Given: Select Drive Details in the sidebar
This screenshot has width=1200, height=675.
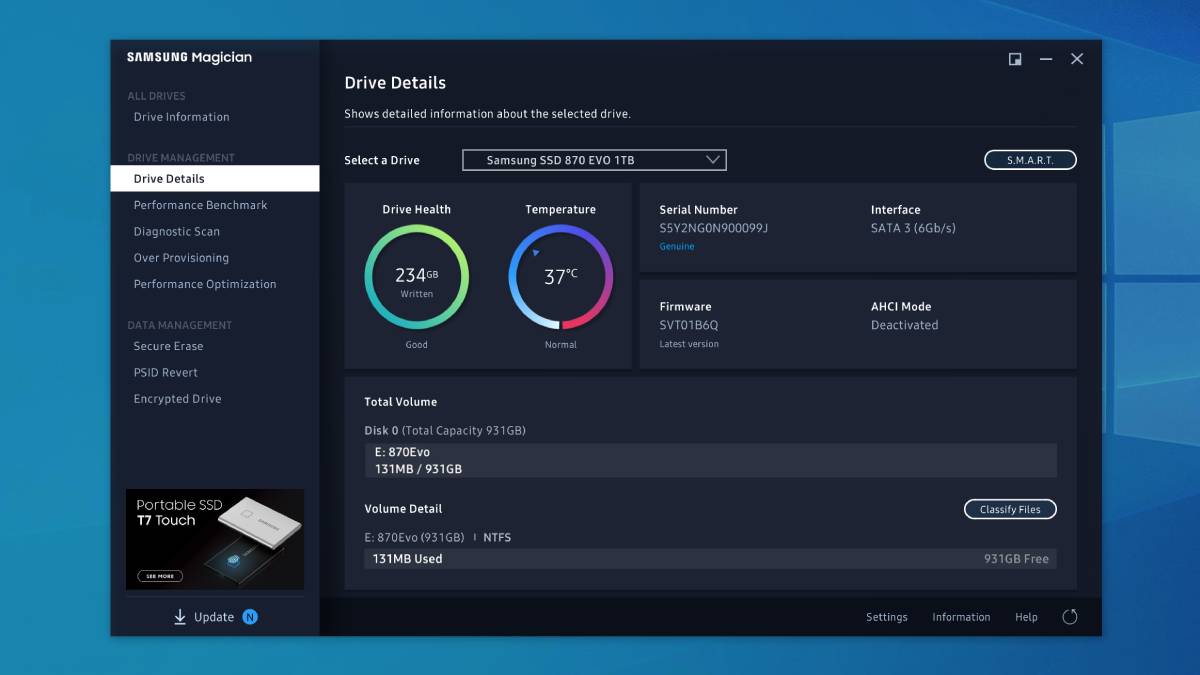Looking at the screenshot, I should coord(215,179).
